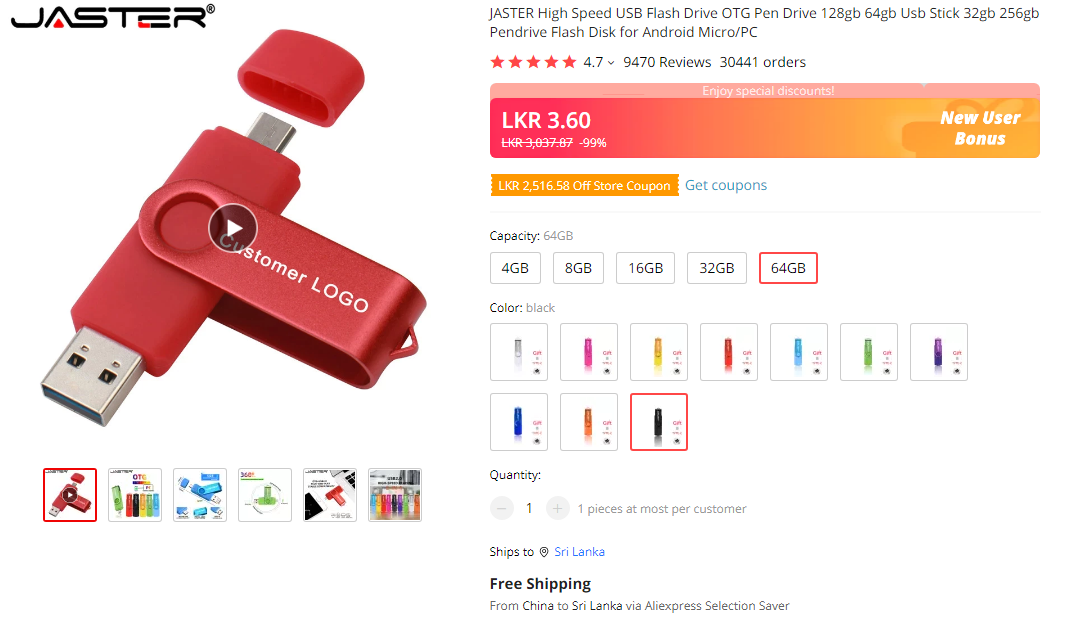Image resolution: width=1069 pixels, height=619 pixels.
Task: Pick the pink flash drive color
Action: [x=589, y=352]
